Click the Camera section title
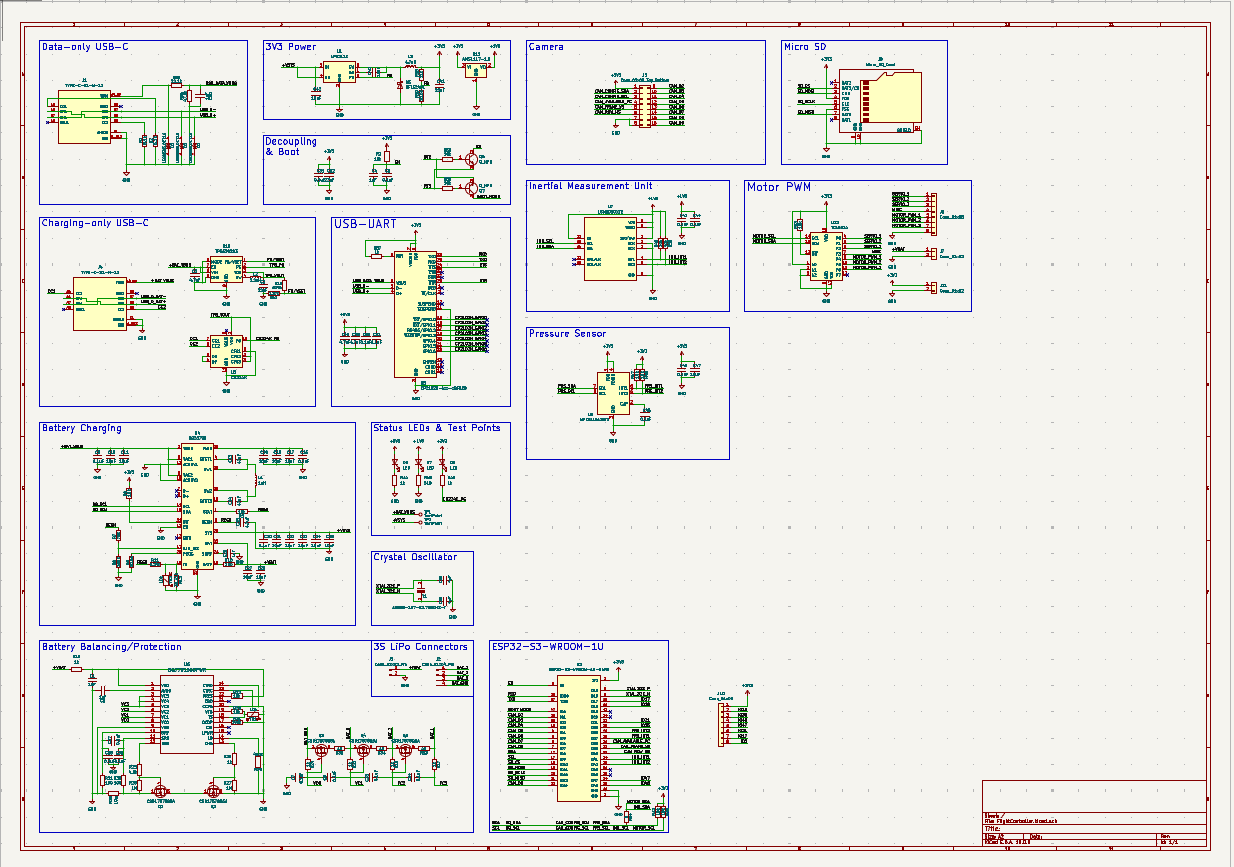The image size is (1234, 867). click(546, 47)
